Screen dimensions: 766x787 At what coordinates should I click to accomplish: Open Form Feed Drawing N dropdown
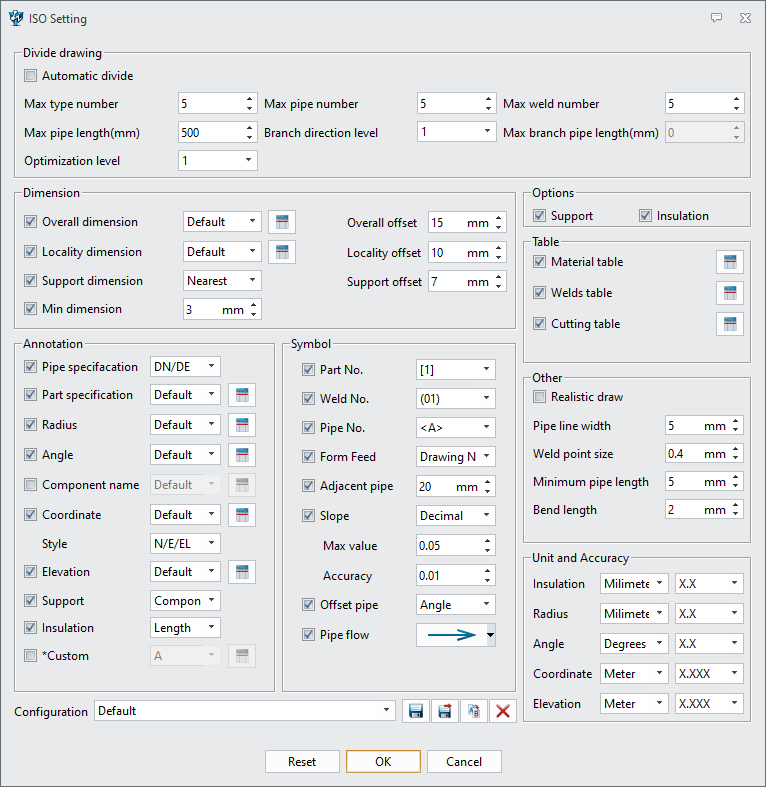(x=455, y=457)
